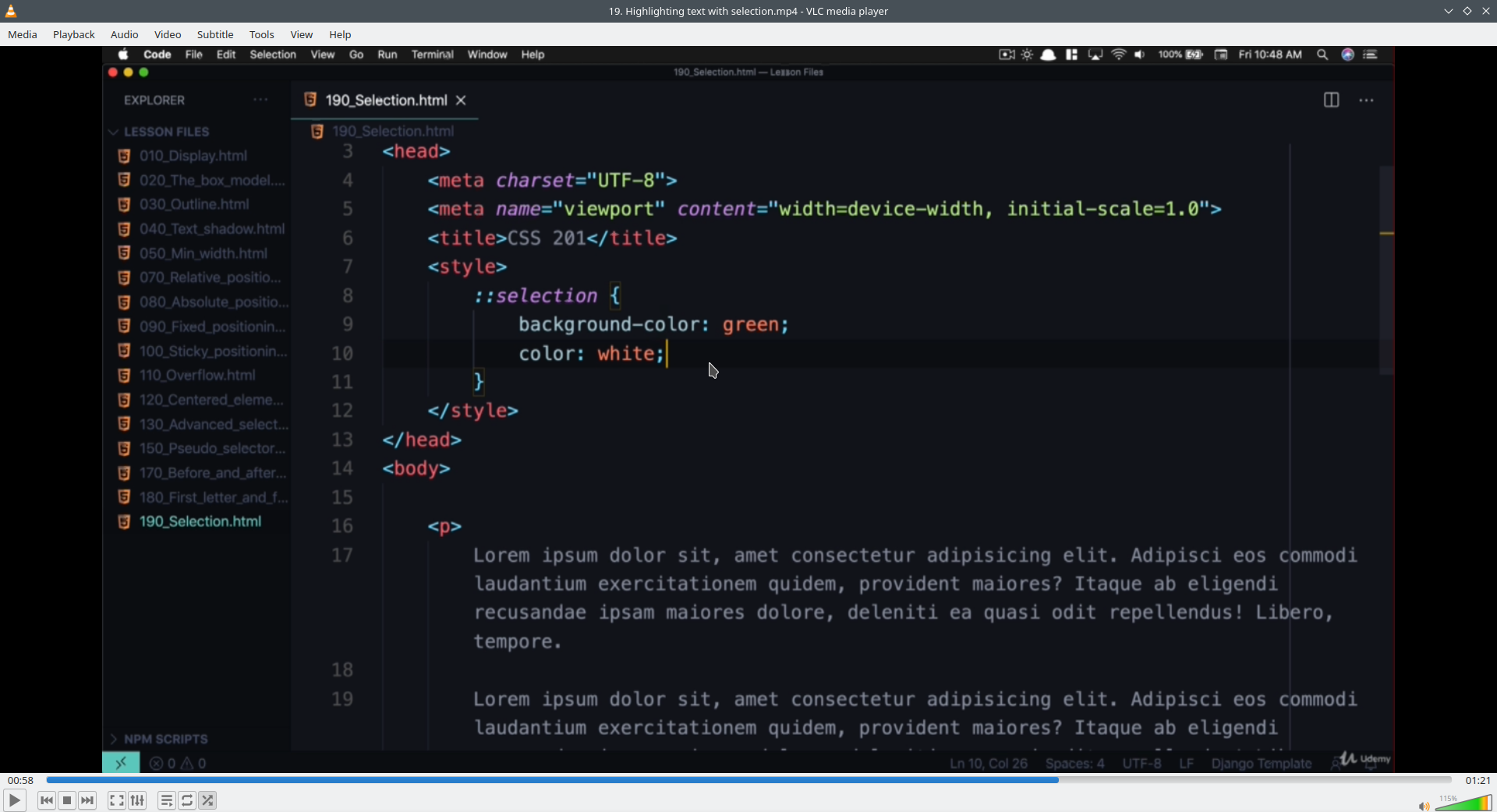Mute audio via the speaker icon
The width and height of the screenshot is (1497, 812).
(1424, 806)
